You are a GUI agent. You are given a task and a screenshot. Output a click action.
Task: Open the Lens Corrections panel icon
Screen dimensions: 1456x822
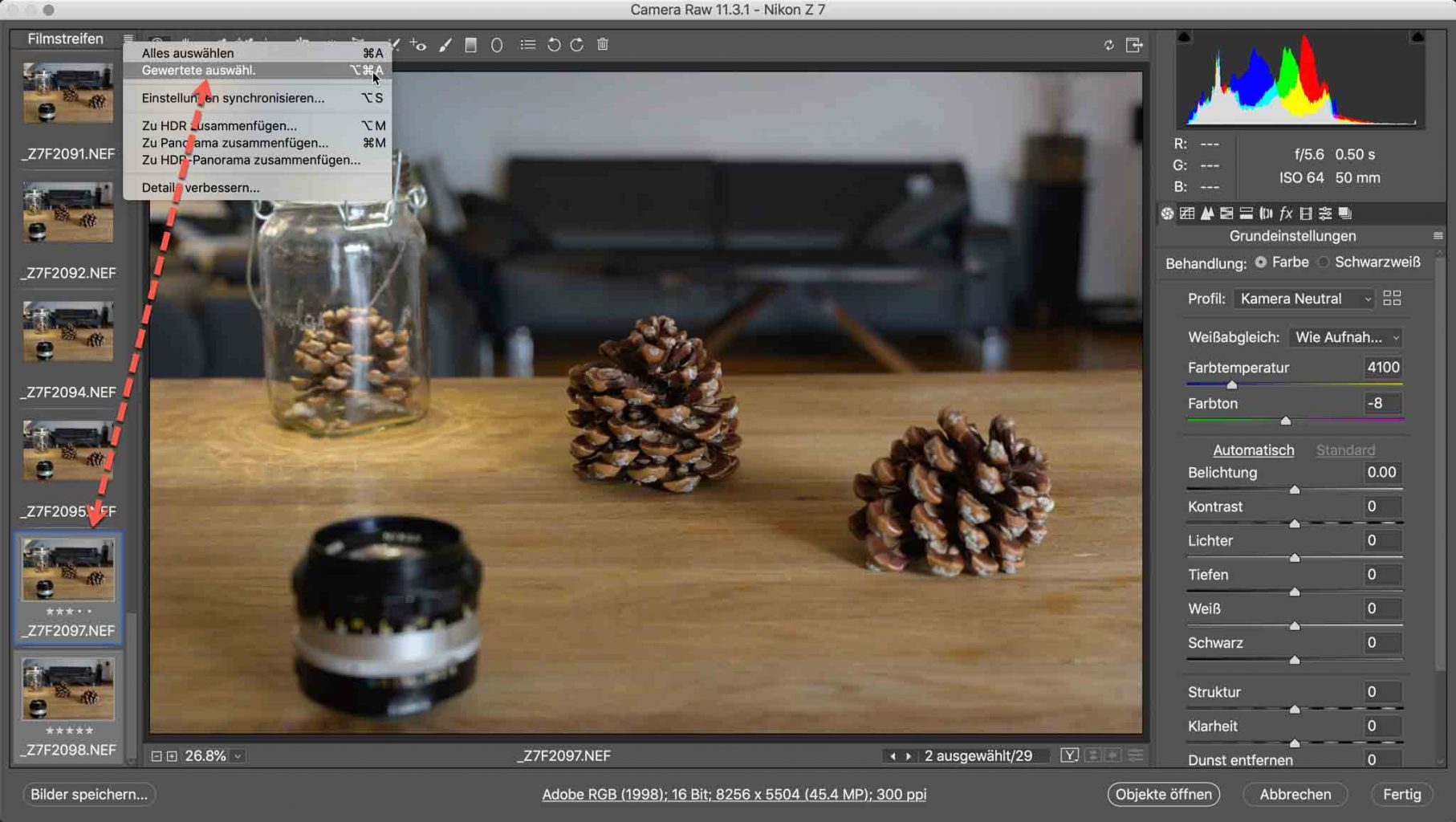[x=1266, y=214]
